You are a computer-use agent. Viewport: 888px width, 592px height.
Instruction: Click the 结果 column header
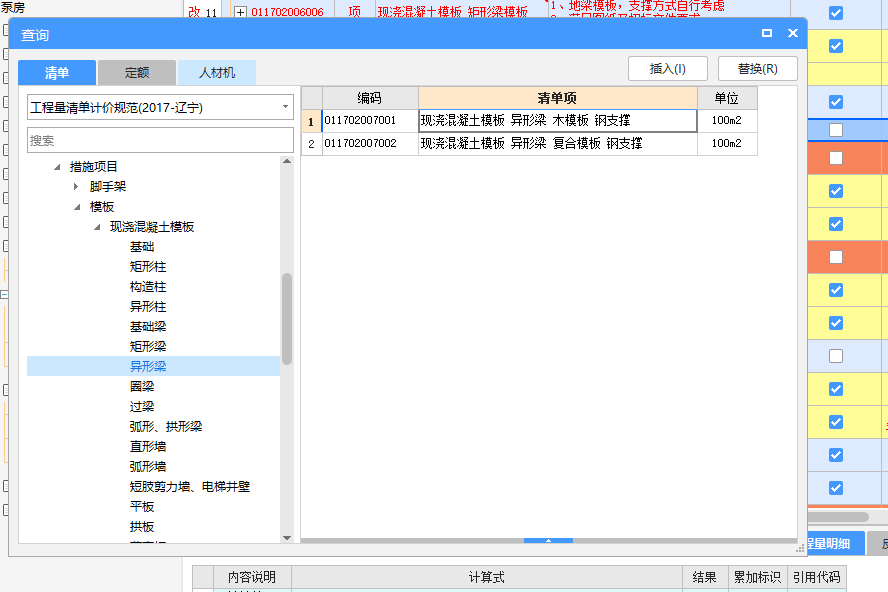pyautogui.click(x=705, y=577)
